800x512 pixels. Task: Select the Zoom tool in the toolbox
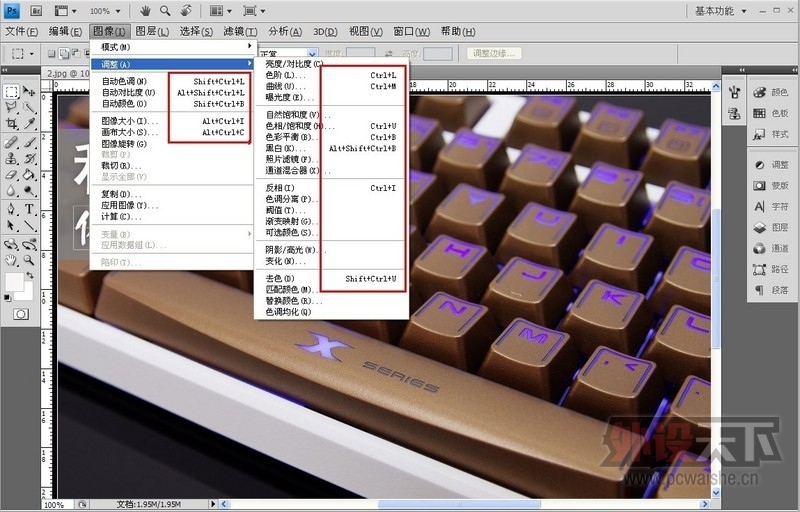(x=29, y=261)
